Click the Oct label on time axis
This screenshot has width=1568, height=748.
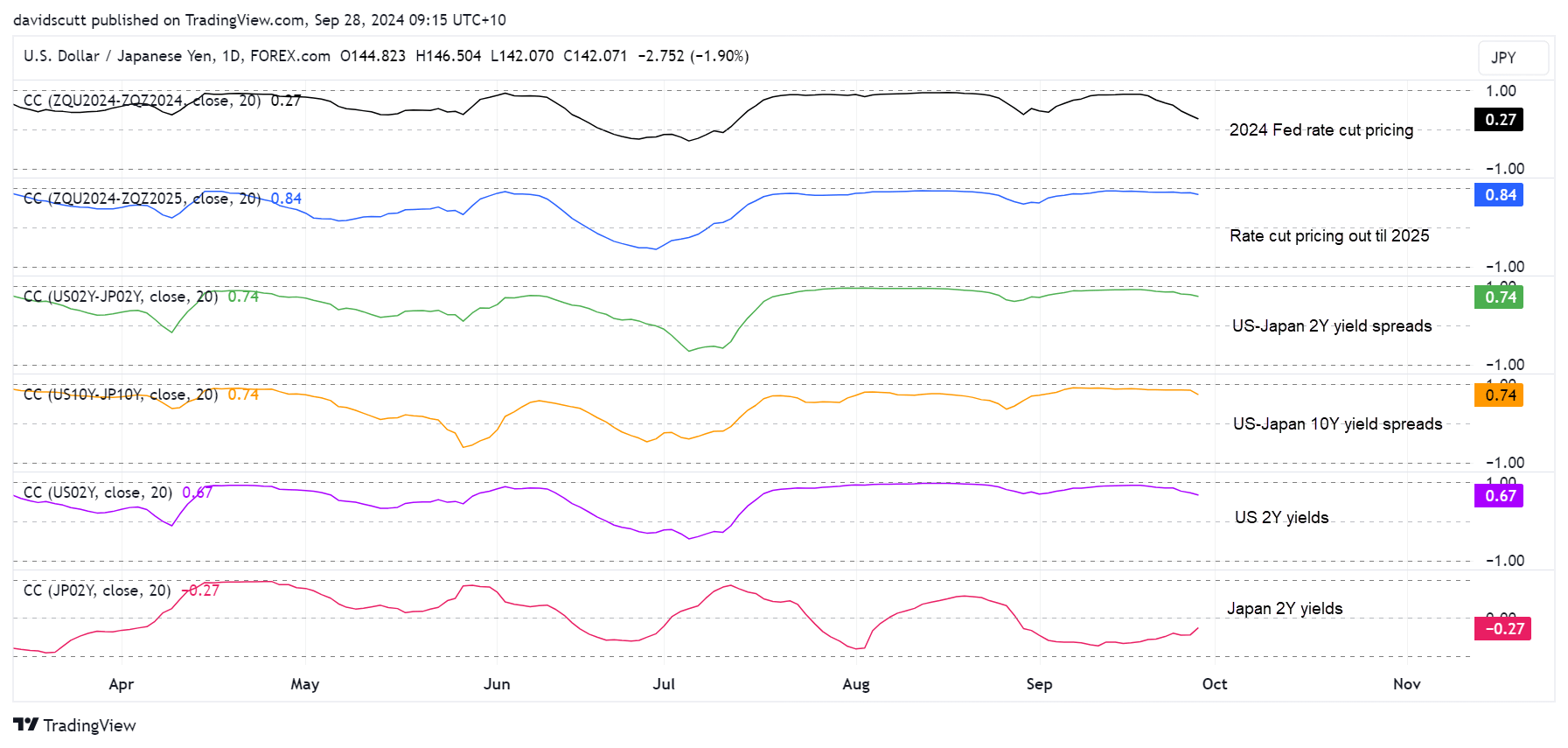click(1215, 684)
